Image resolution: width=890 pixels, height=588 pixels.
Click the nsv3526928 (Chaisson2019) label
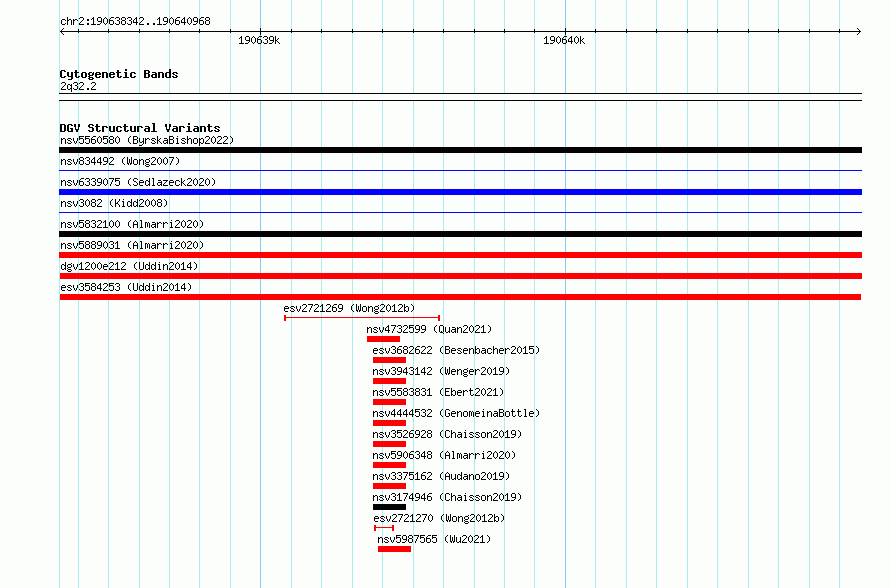click(447, 434)
